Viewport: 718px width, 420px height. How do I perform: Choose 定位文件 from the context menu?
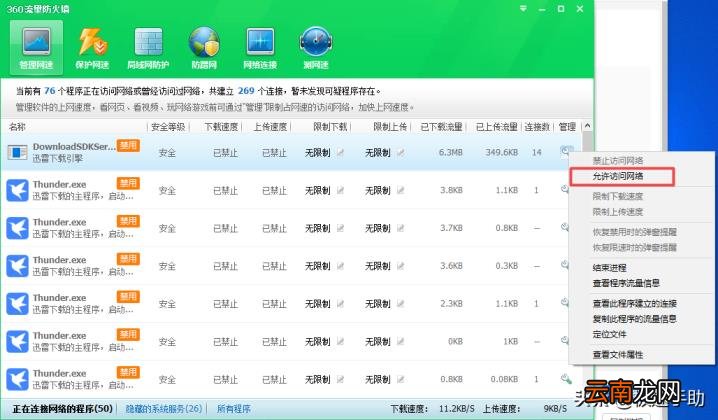(609, 335)
